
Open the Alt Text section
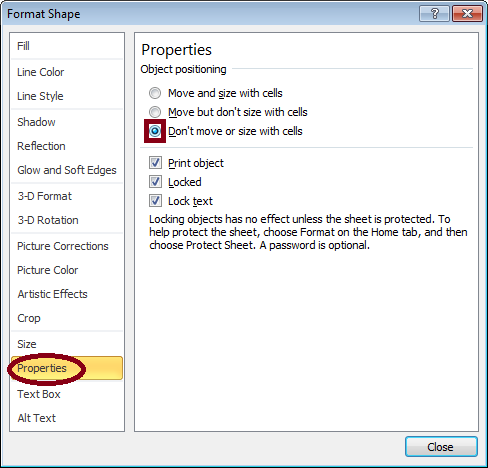point(67,418)
